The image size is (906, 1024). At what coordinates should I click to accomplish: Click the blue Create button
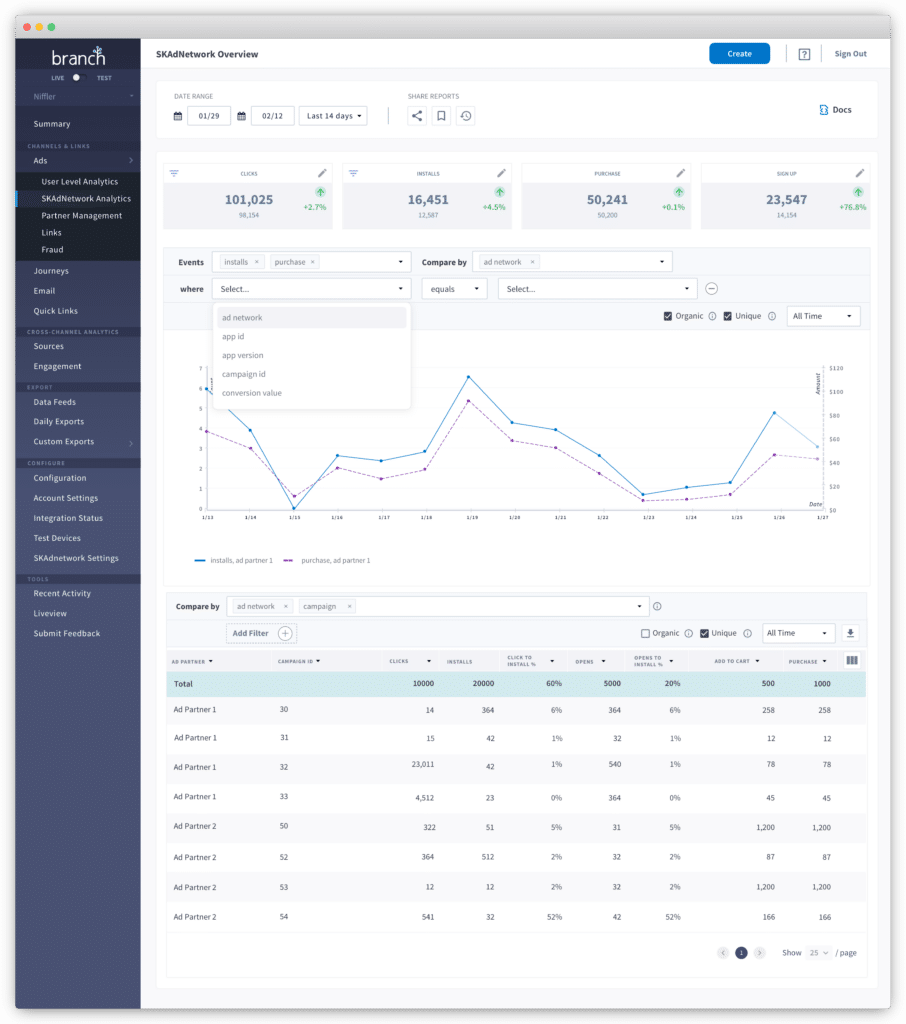coord(739,53)
